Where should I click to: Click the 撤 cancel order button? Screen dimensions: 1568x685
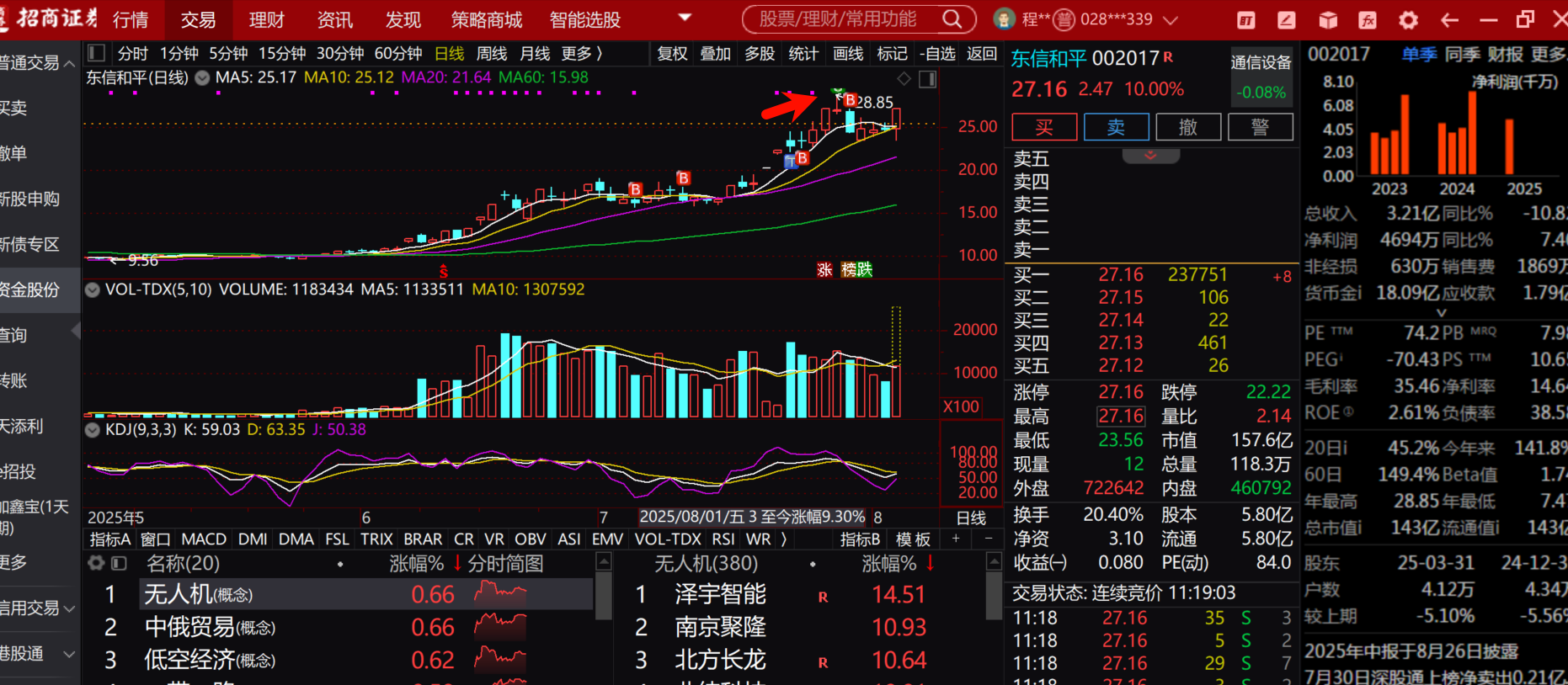pos(1188,127)
